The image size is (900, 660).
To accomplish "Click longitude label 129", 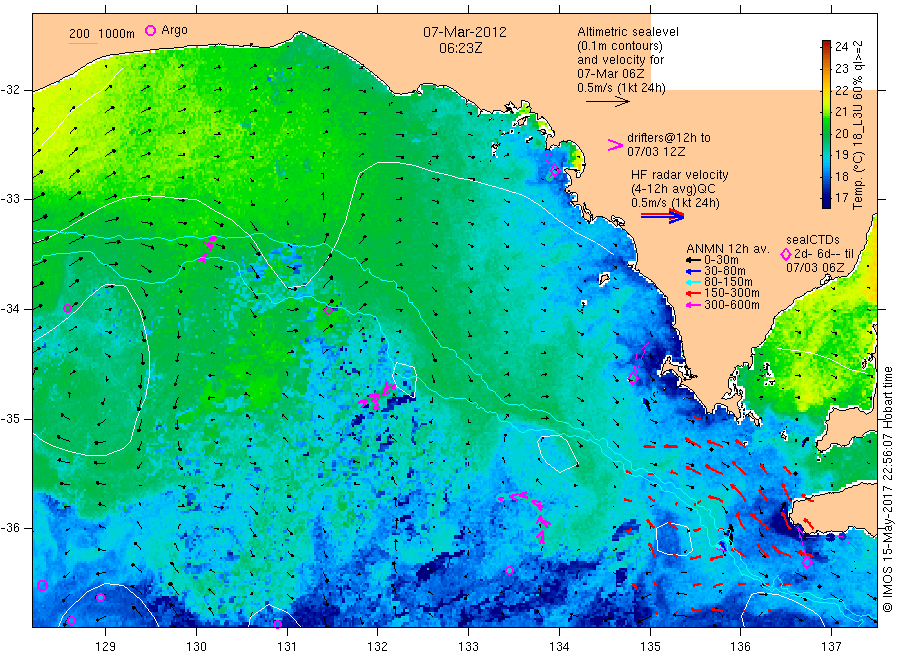I will (106, 647).
